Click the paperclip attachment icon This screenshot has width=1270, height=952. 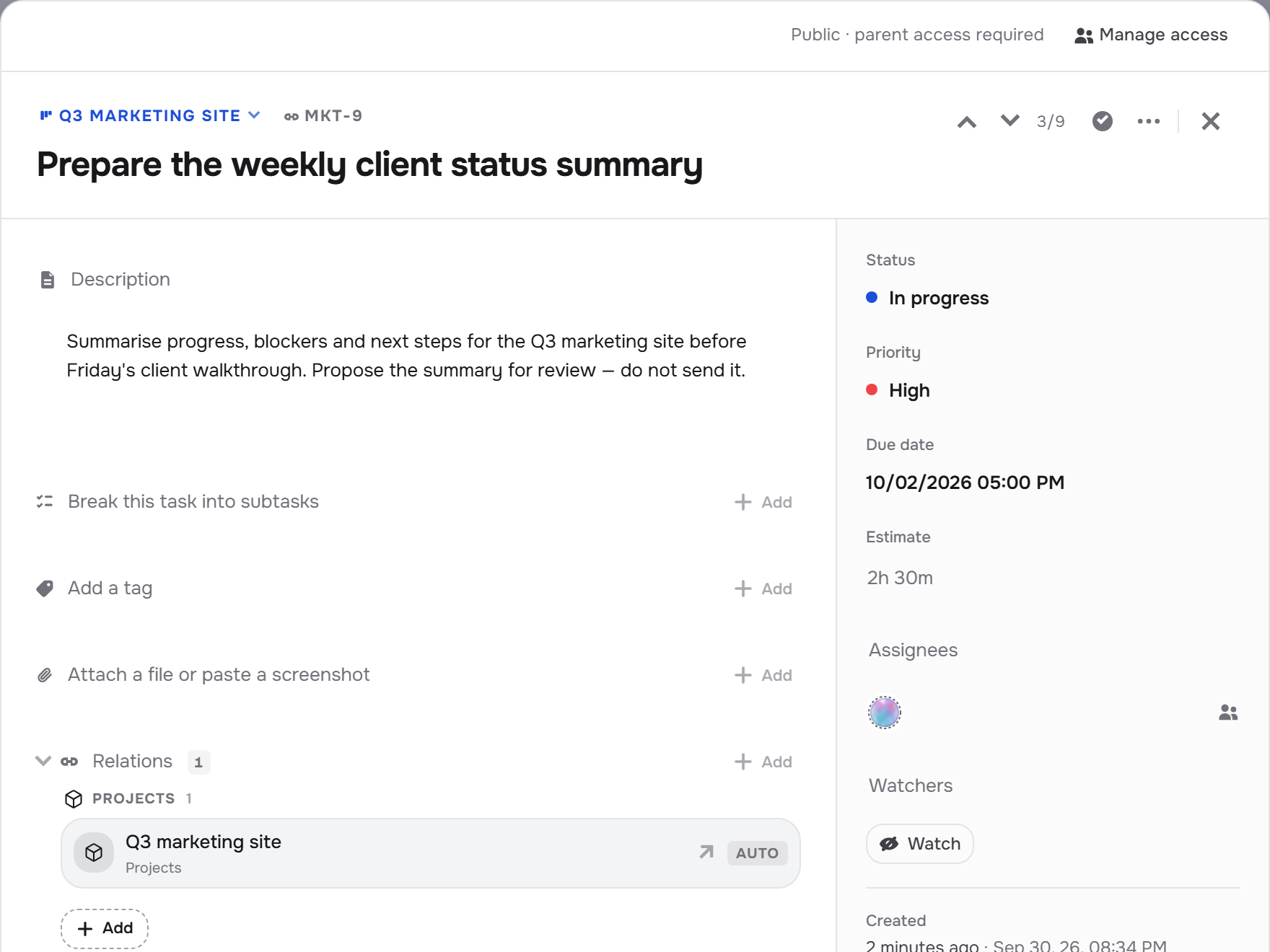[45, 675]
